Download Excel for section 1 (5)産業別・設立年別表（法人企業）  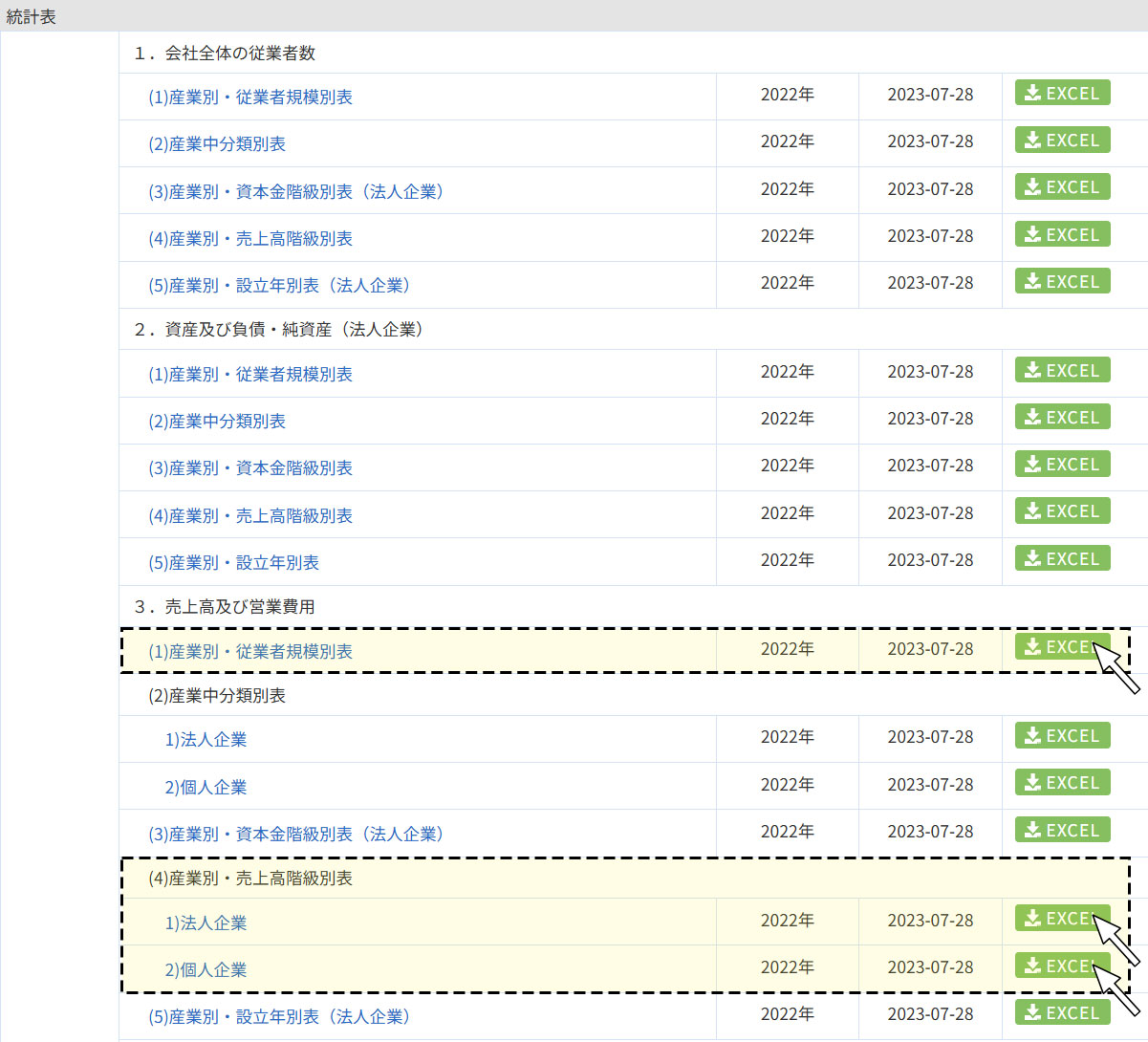click(x=1062, y=282)
